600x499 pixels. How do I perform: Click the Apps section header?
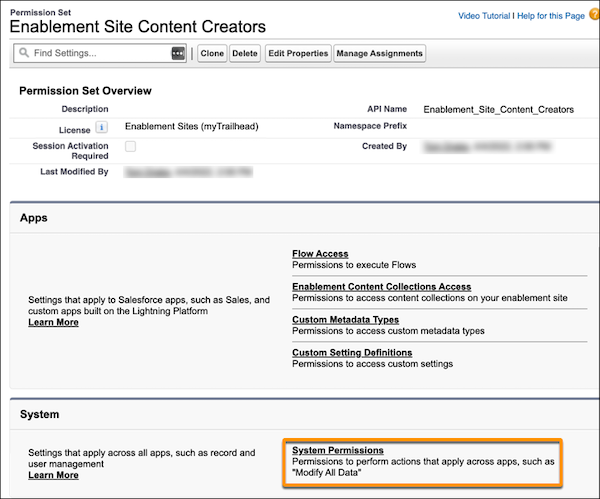[34, 218]
